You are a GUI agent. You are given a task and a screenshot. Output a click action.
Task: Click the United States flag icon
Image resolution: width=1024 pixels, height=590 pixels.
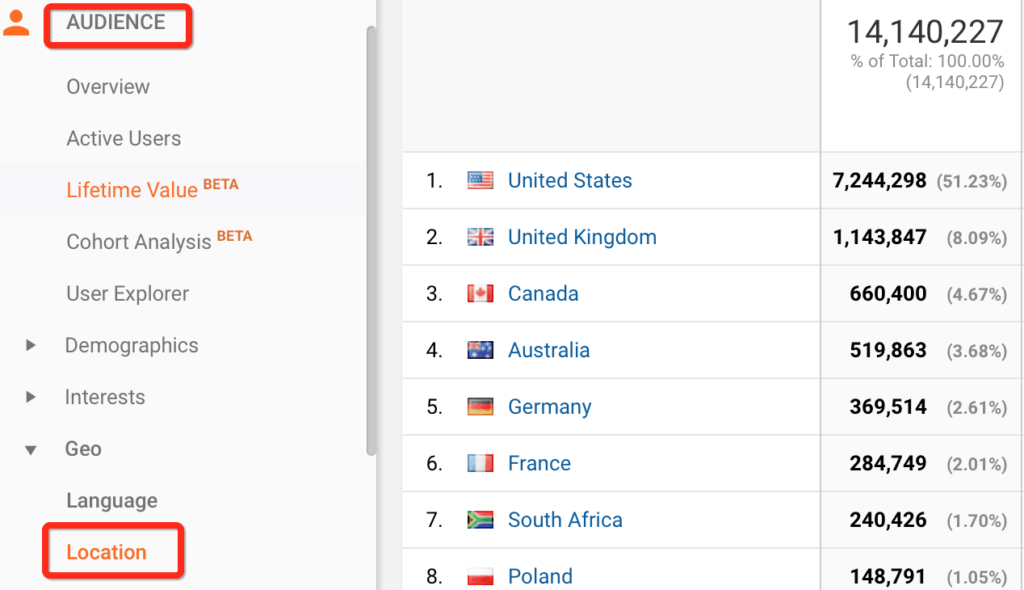[480, 180]
